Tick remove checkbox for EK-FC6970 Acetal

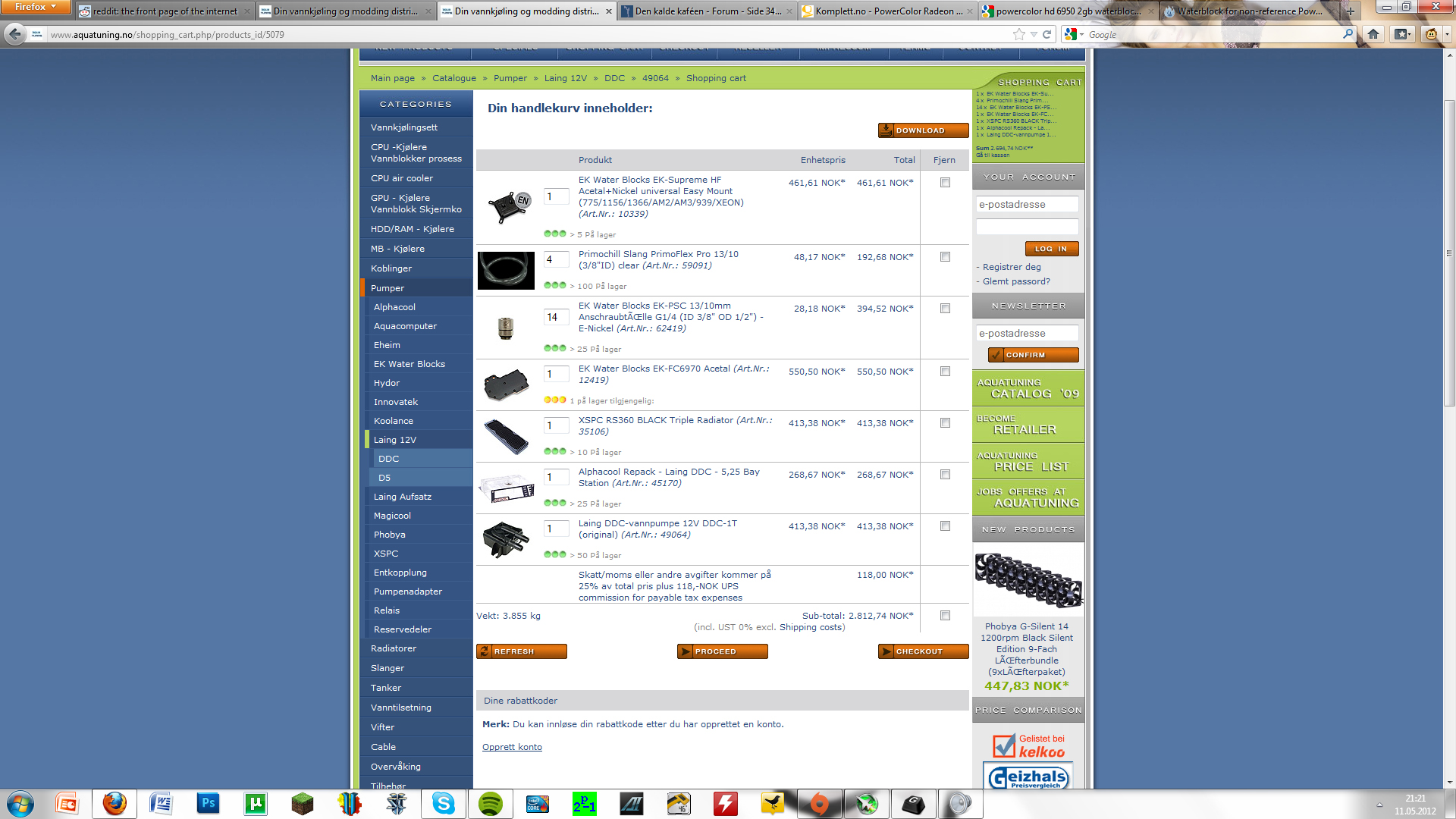pyautogui.click(x=945, y=372)
